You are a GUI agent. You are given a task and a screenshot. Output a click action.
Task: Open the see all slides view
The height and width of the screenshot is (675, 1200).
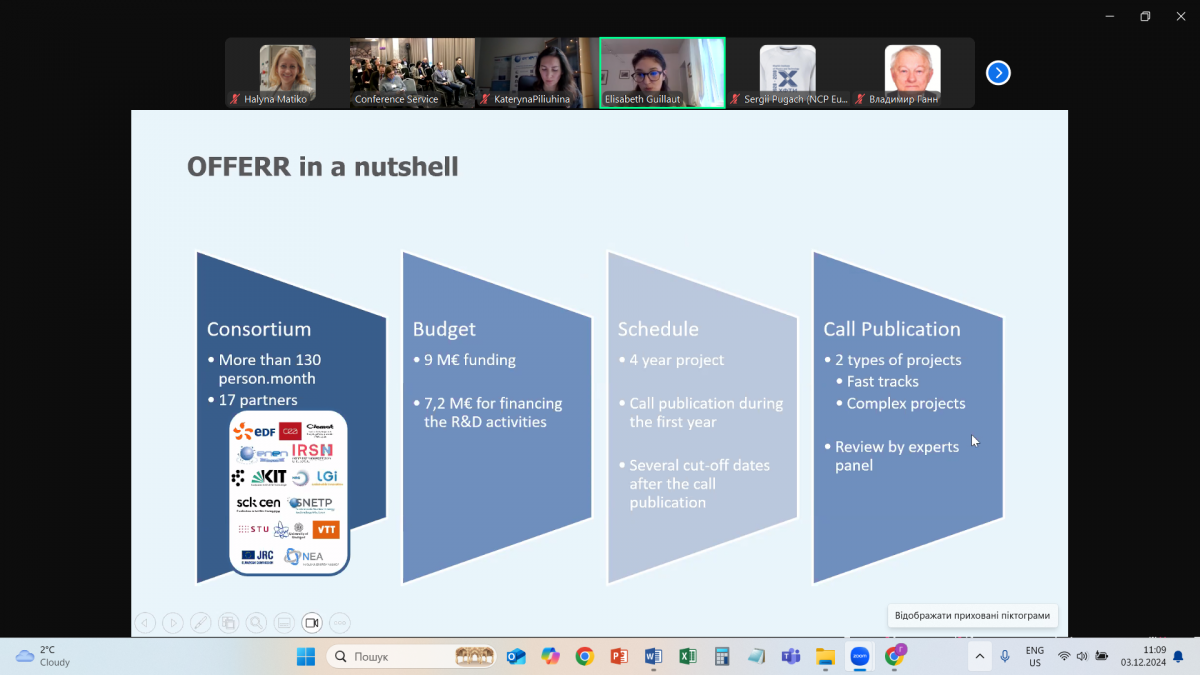(x=228, y=622)
